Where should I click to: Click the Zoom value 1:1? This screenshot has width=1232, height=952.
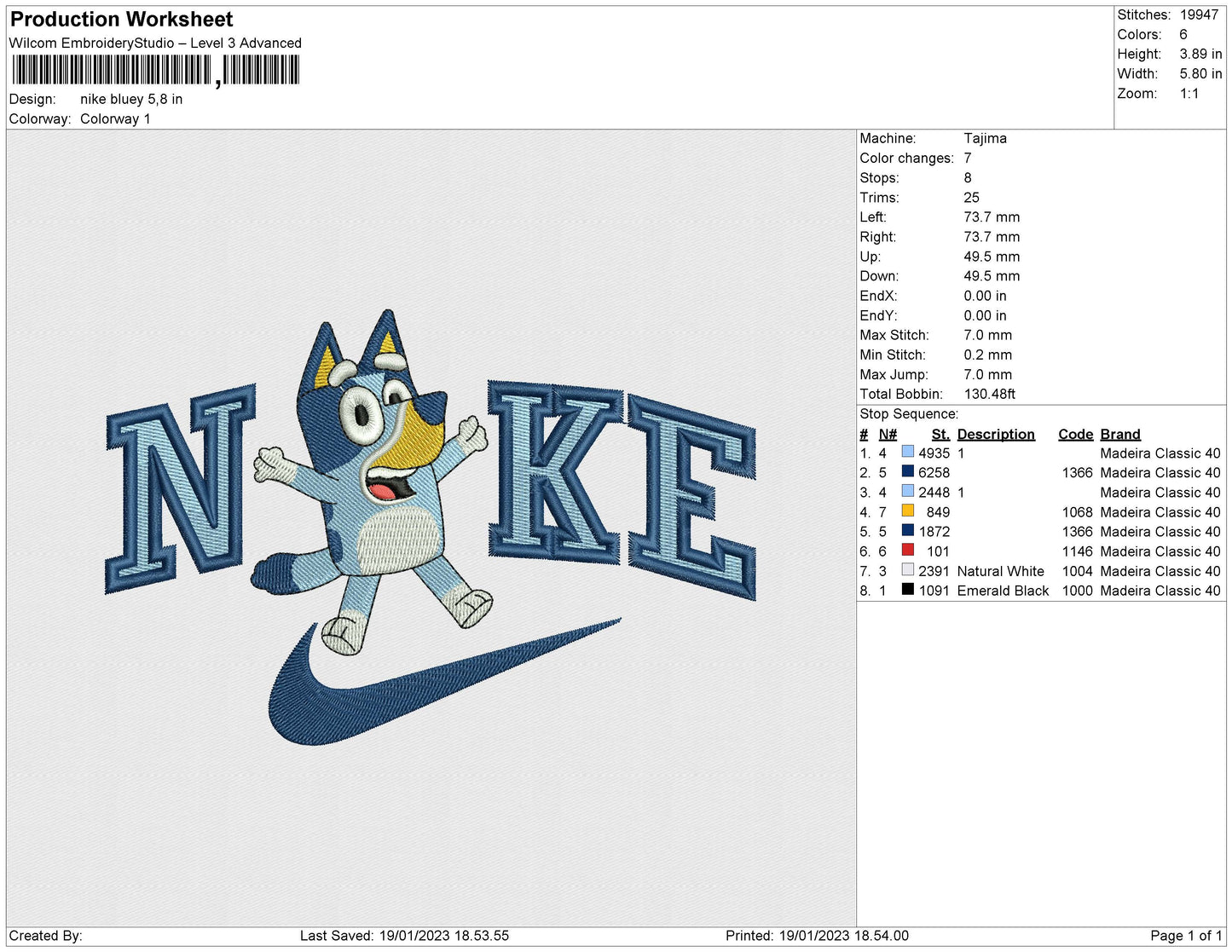pyautogui.click(x=1189, y=93)
